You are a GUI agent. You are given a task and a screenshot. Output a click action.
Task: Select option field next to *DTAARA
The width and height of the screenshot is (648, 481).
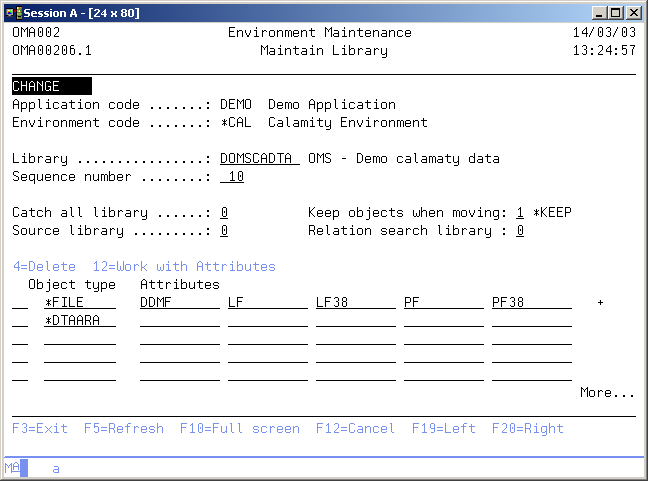20,321
